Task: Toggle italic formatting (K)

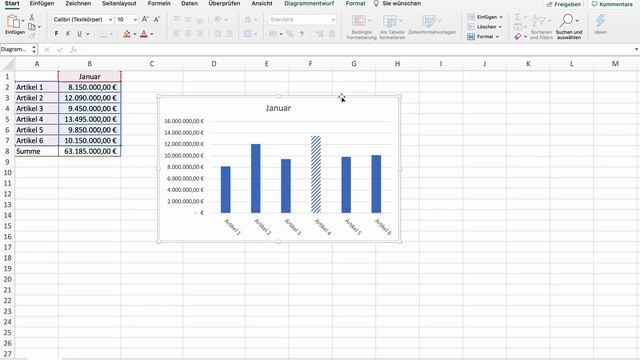Action: click(68, 34)
